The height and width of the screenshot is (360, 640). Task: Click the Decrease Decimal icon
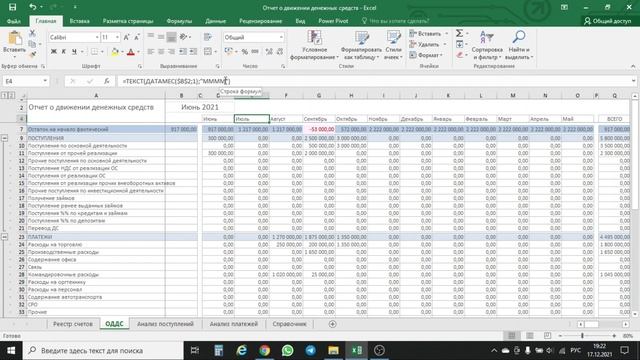tap(280, 51)
